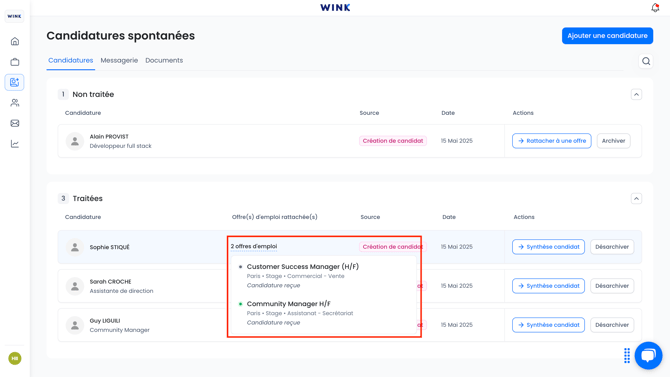Select Community Manager H/F offer
Image resolution: width=670 pixels, height=377 pixels.
(x=288, y=303)
